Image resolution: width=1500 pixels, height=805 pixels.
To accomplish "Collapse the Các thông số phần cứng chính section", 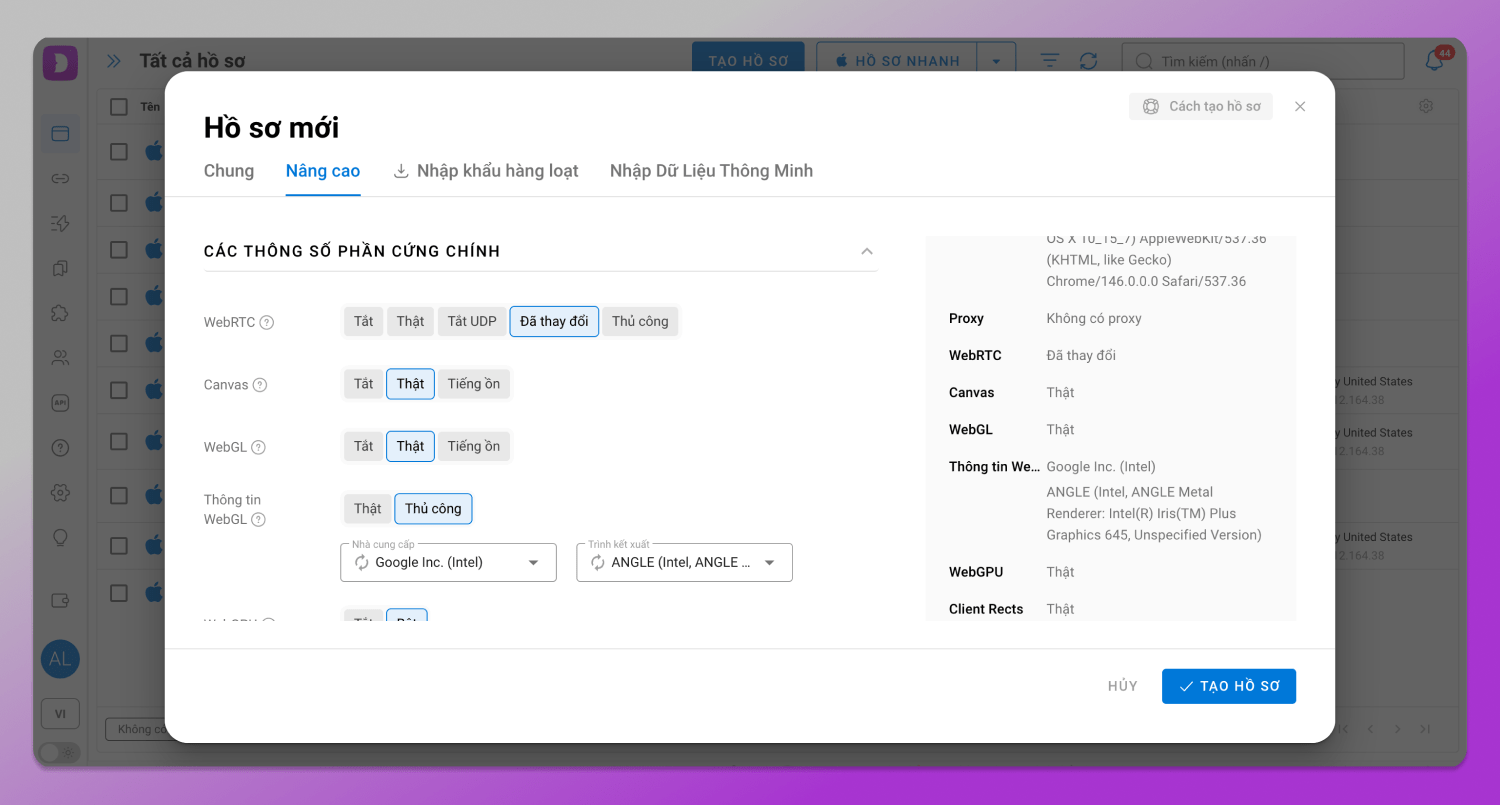I will pyautogui.click(x=867, y=251).
